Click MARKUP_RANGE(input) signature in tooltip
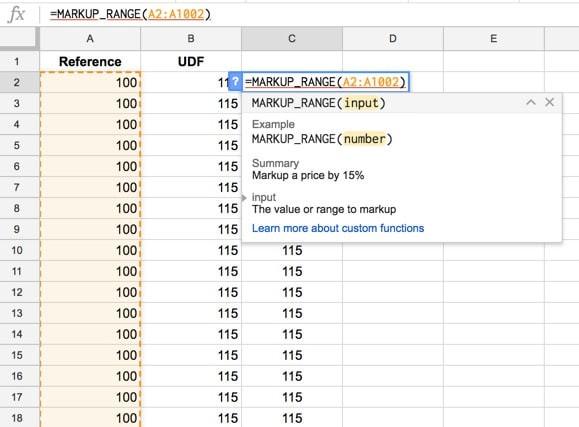This screenshot has width=579, height=427. 318,103
